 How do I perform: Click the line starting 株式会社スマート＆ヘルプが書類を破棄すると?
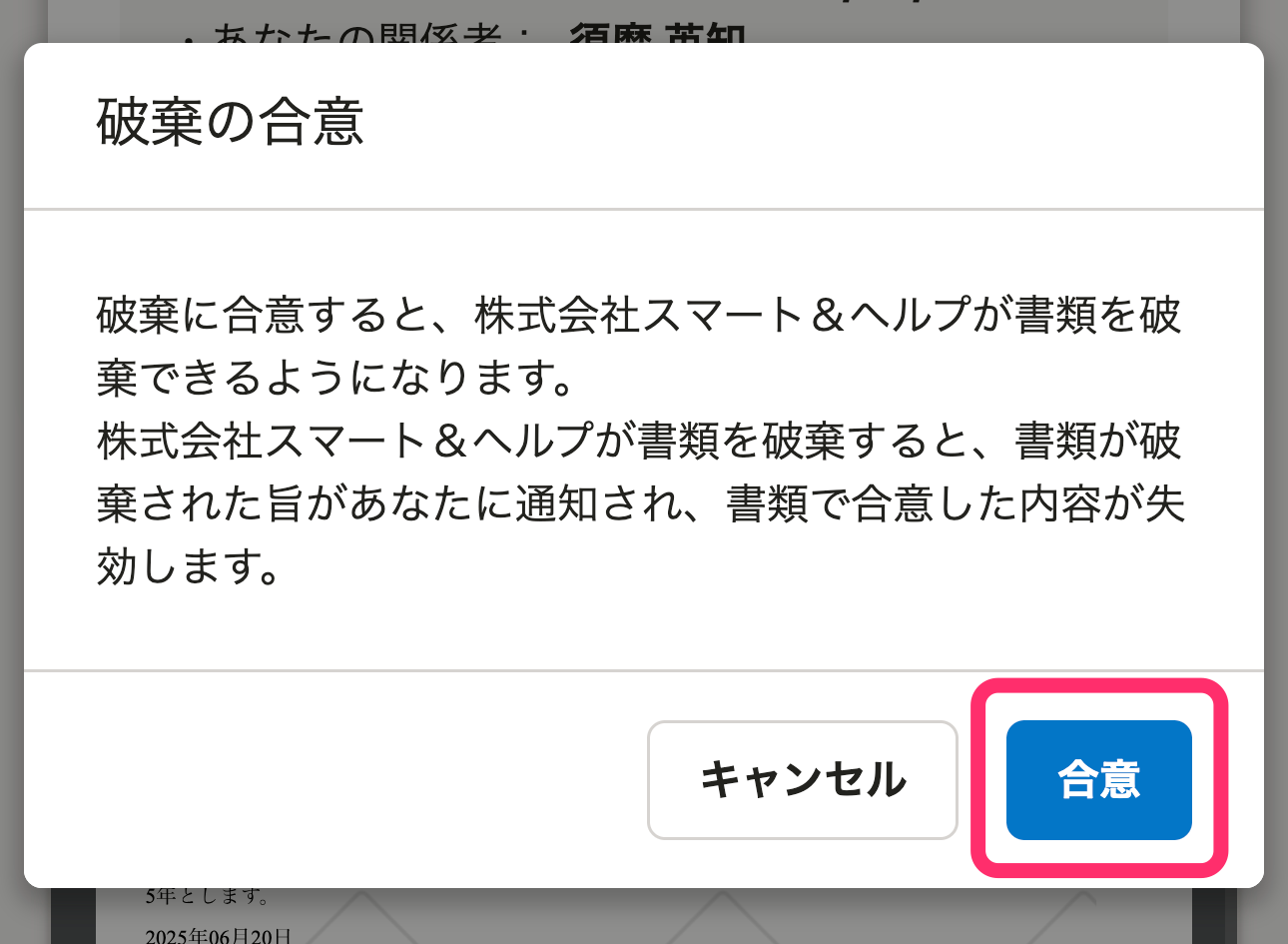639,441
